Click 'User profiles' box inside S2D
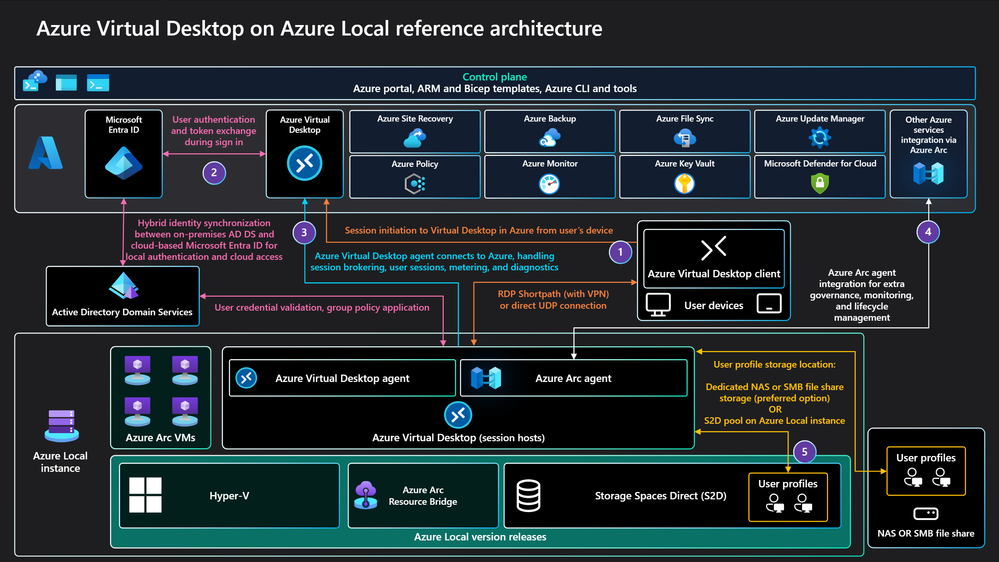The image size is (999, 562). (x=787, y=497)
